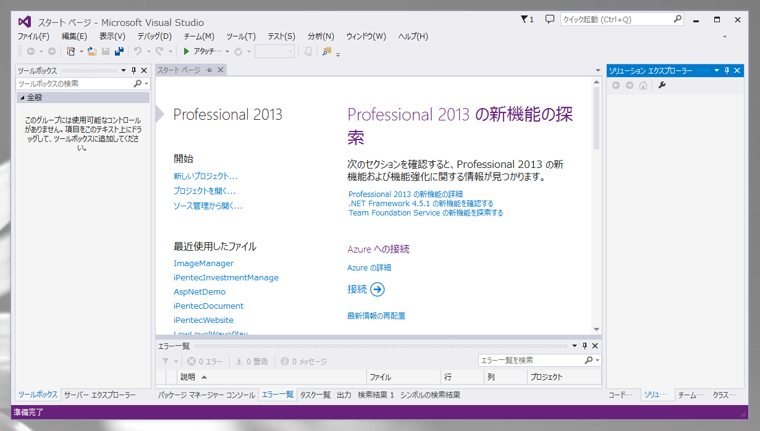Click scroll up arrow of start page

596,82
